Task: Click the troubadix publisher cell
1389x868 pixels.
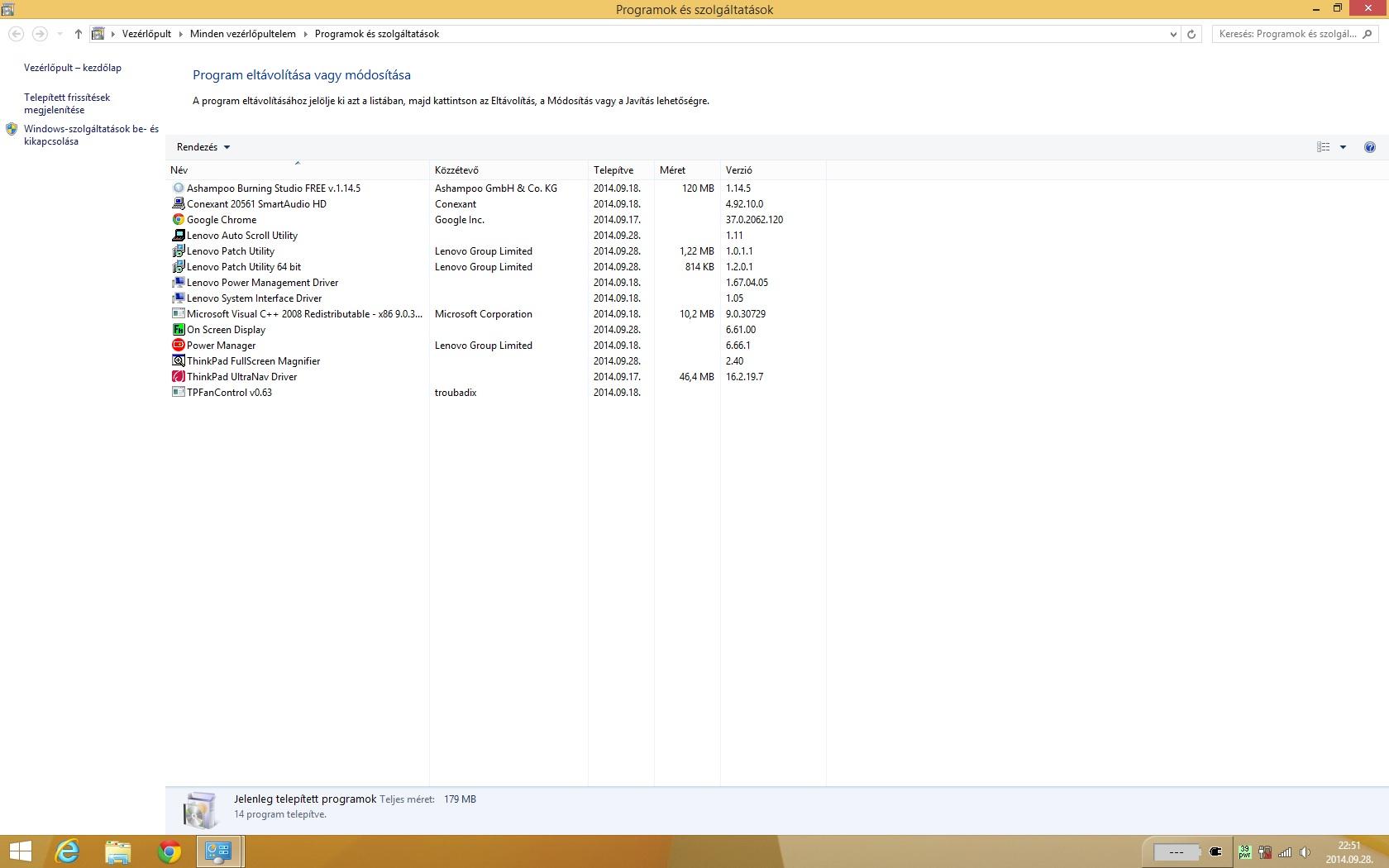Action: coord(456,393)
